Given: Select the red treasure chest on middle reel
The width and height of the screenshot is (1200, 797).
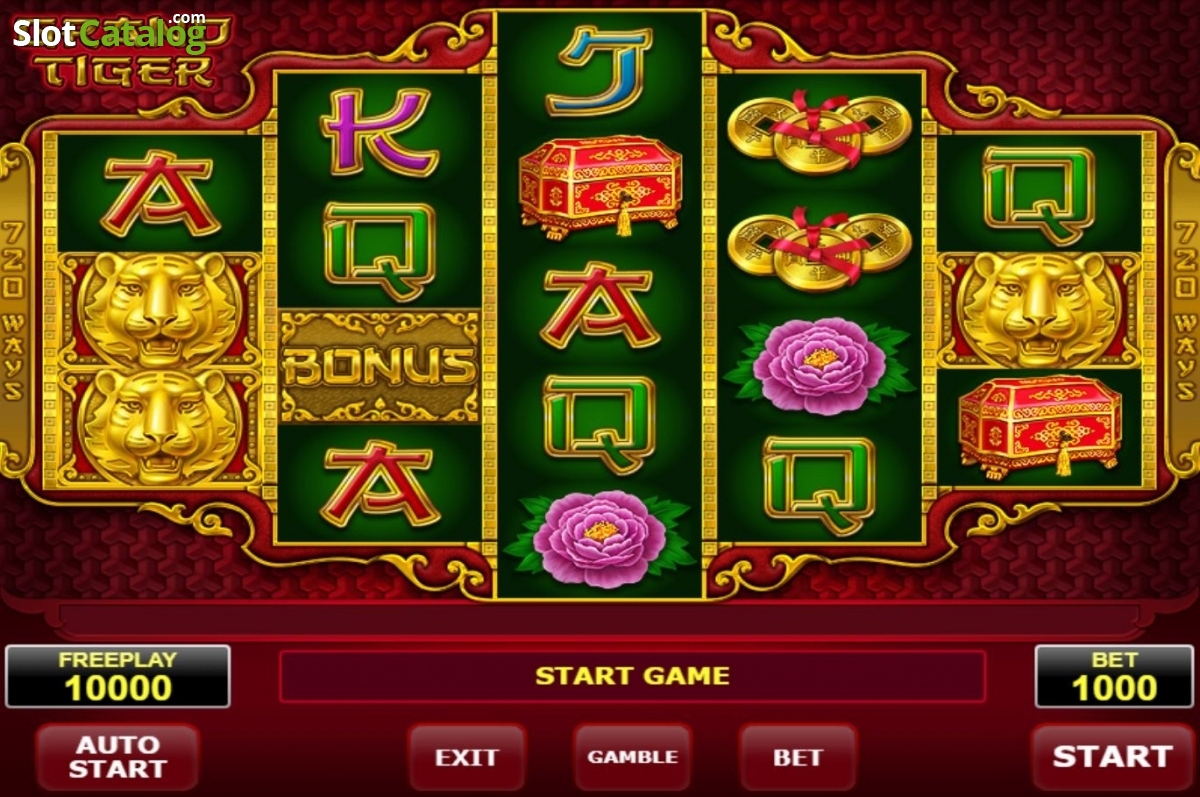Looking at the screenshot, I should [600, 186].
